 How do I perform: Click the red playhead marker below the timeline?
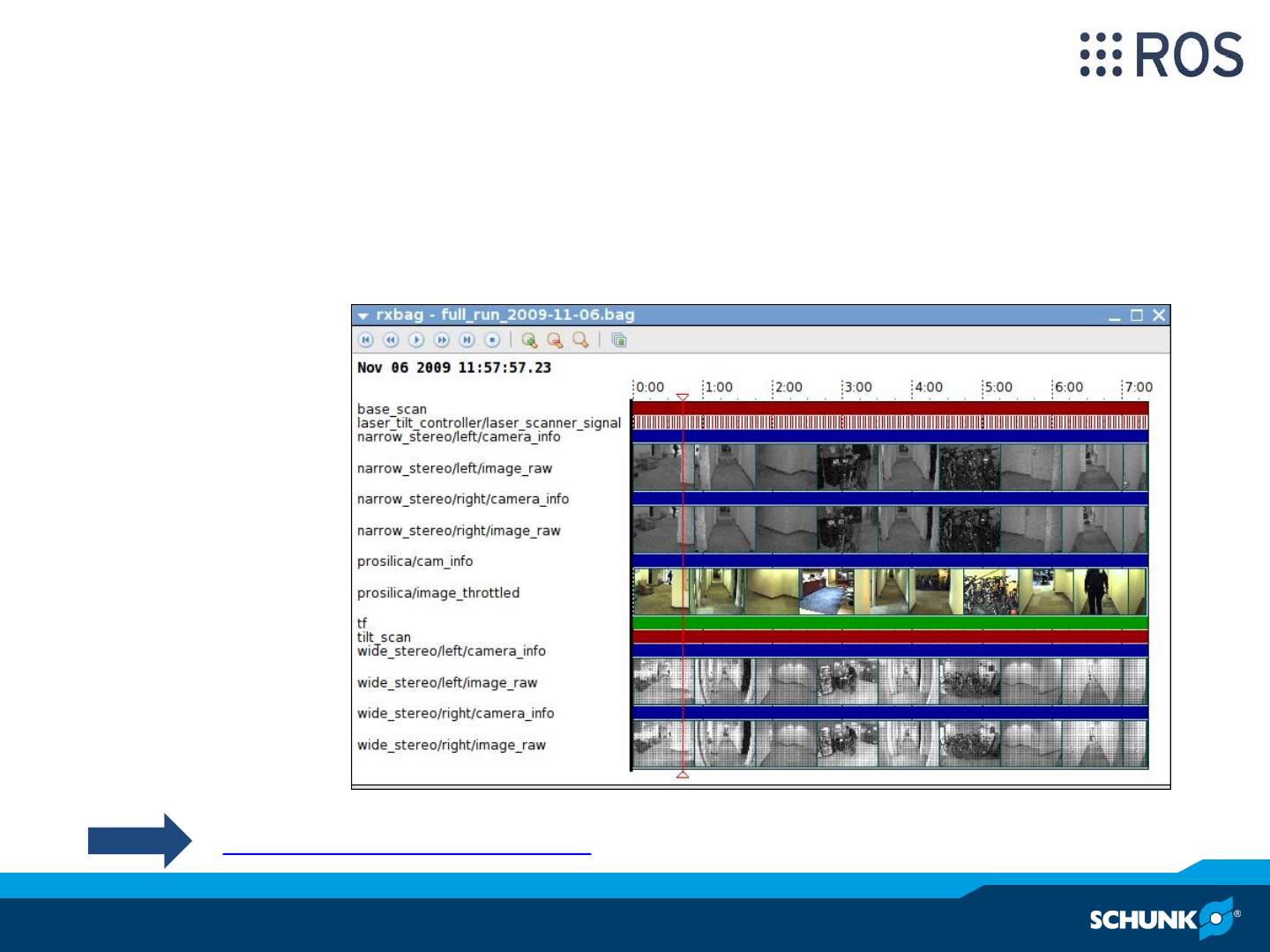coord(683,774)
